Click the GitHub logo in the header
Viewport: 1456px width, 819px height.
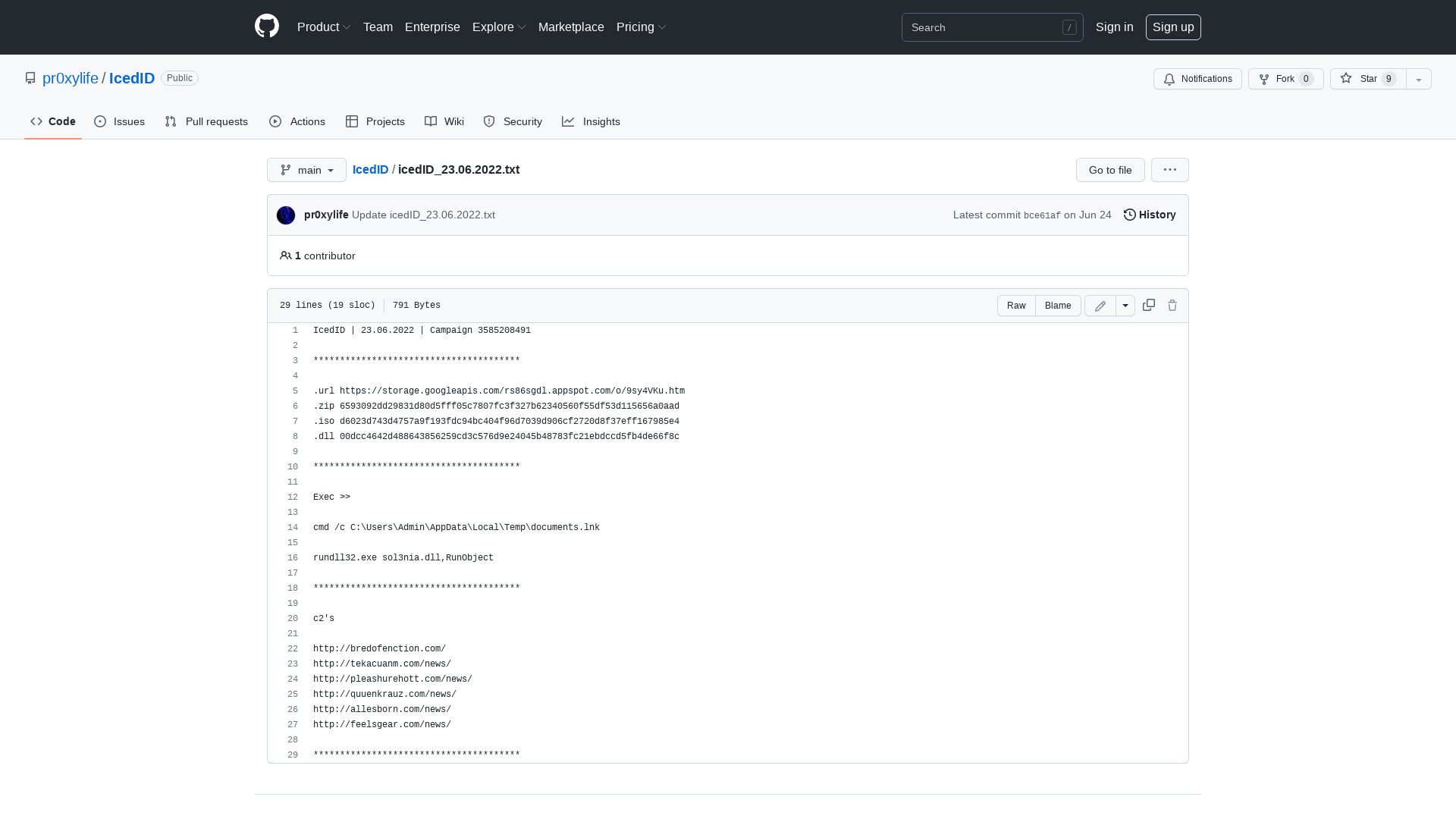266,27
